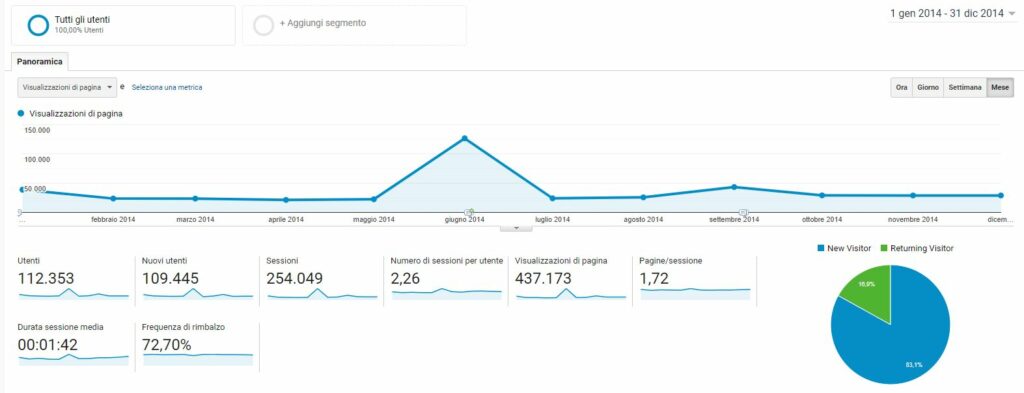
Task: Open the Panoramica tab
Action: point(40,61)
